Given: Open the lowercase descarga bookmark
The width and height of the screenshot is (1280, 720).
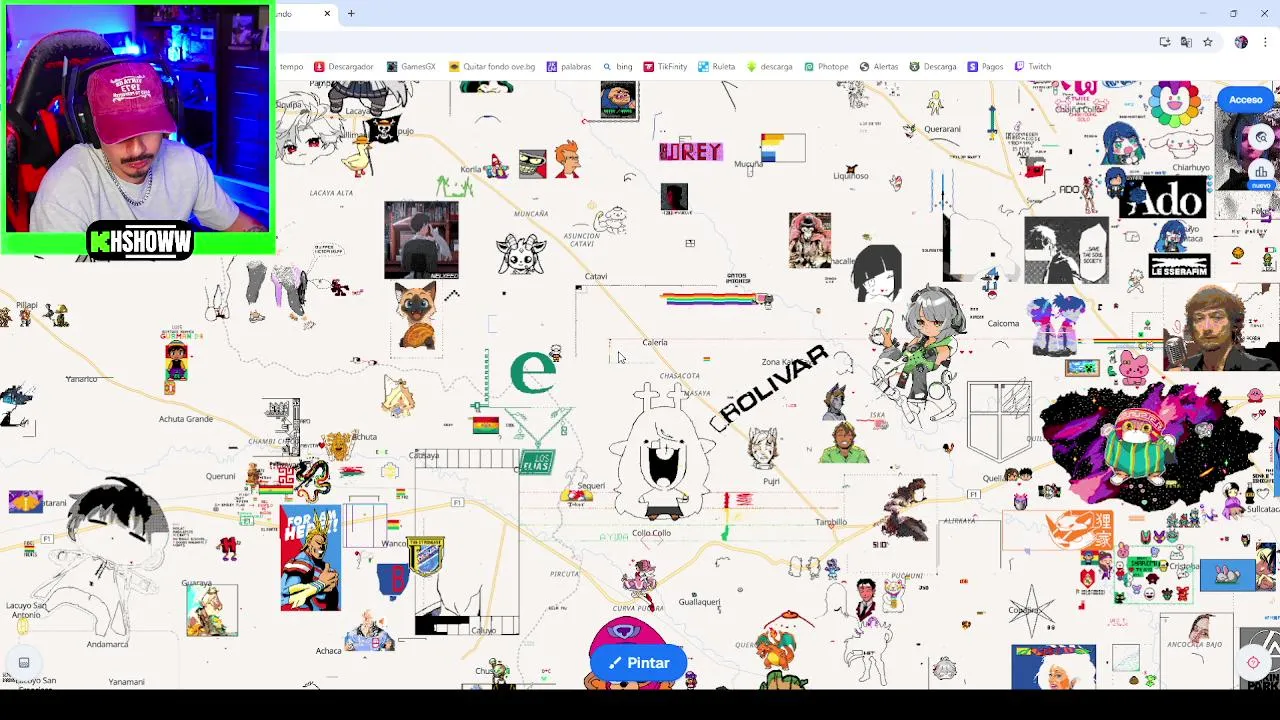Looking at the screenshot, I should 769,67.
